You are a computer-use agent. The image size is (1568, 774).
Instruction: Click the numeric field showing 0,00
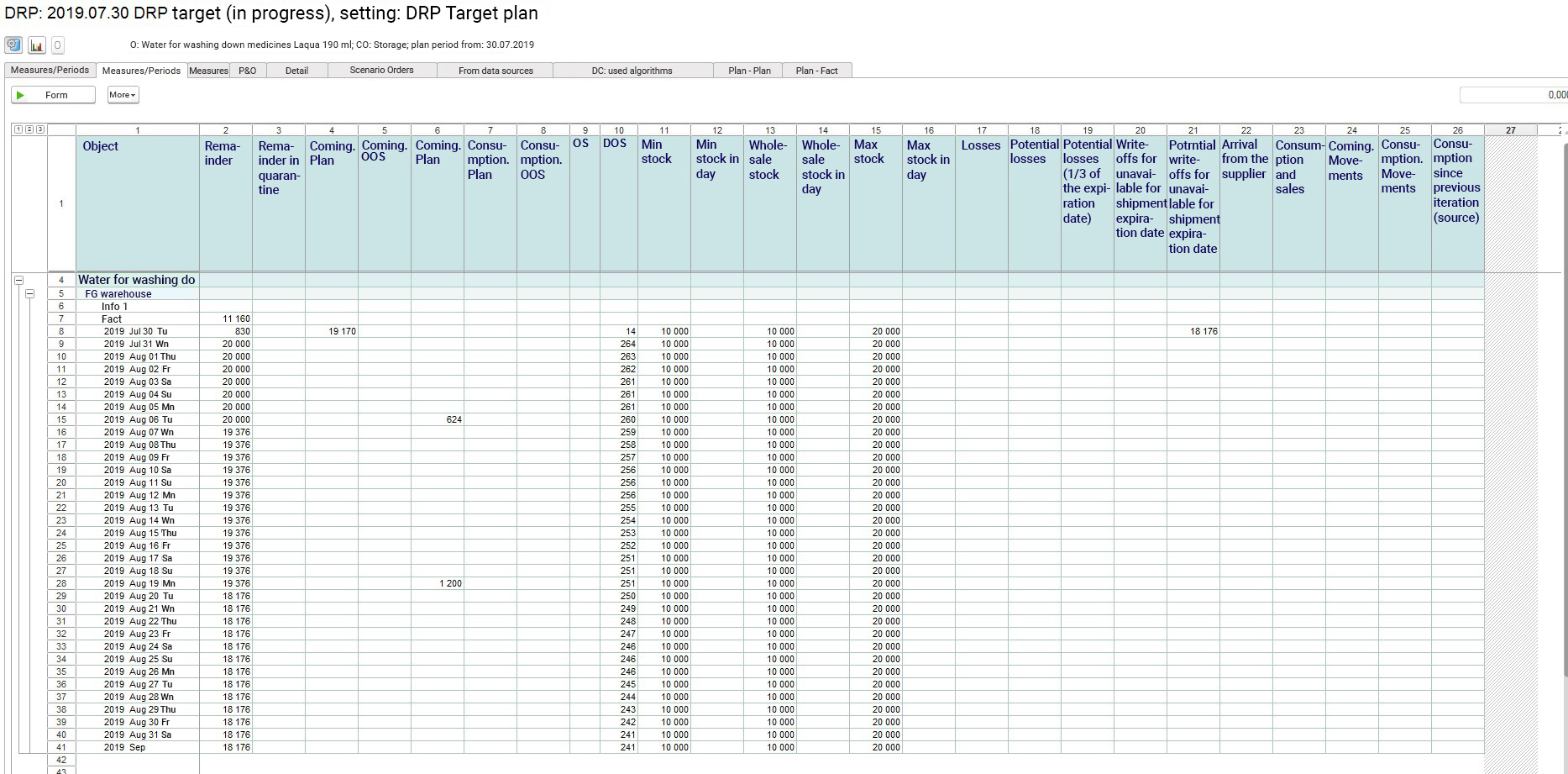coord(1513,95)
